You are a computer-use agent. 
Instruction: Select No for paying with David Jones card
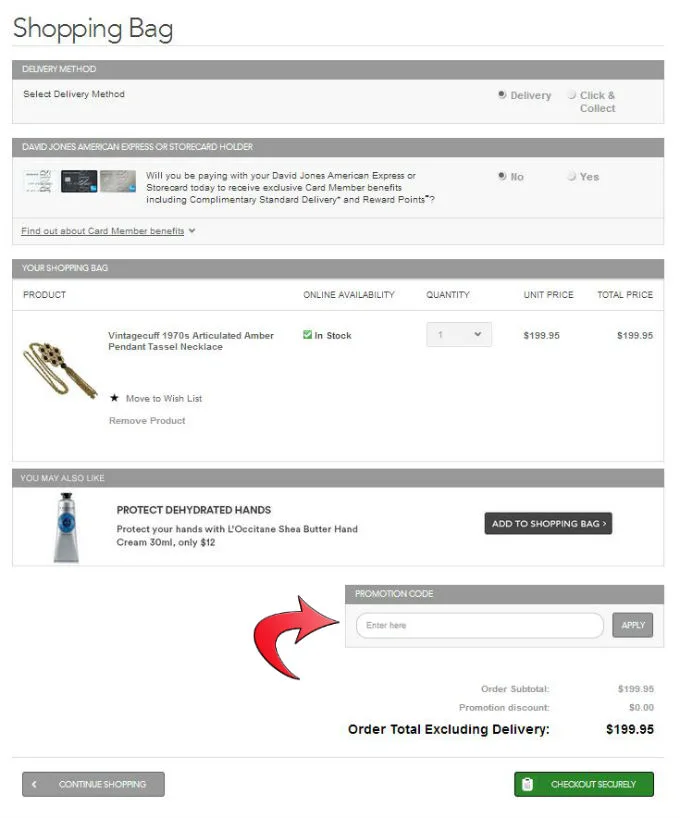click(502, 176)
